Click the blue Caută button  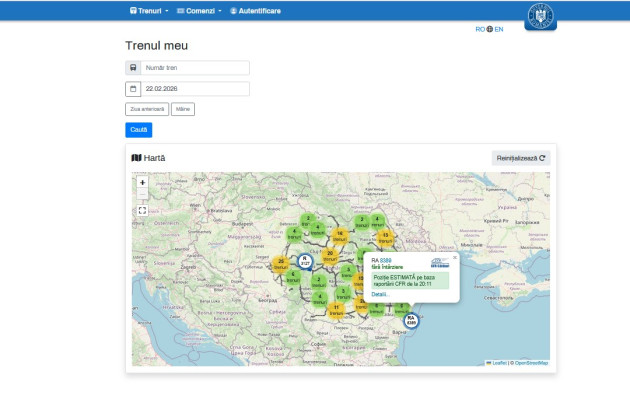click(139, 130)
